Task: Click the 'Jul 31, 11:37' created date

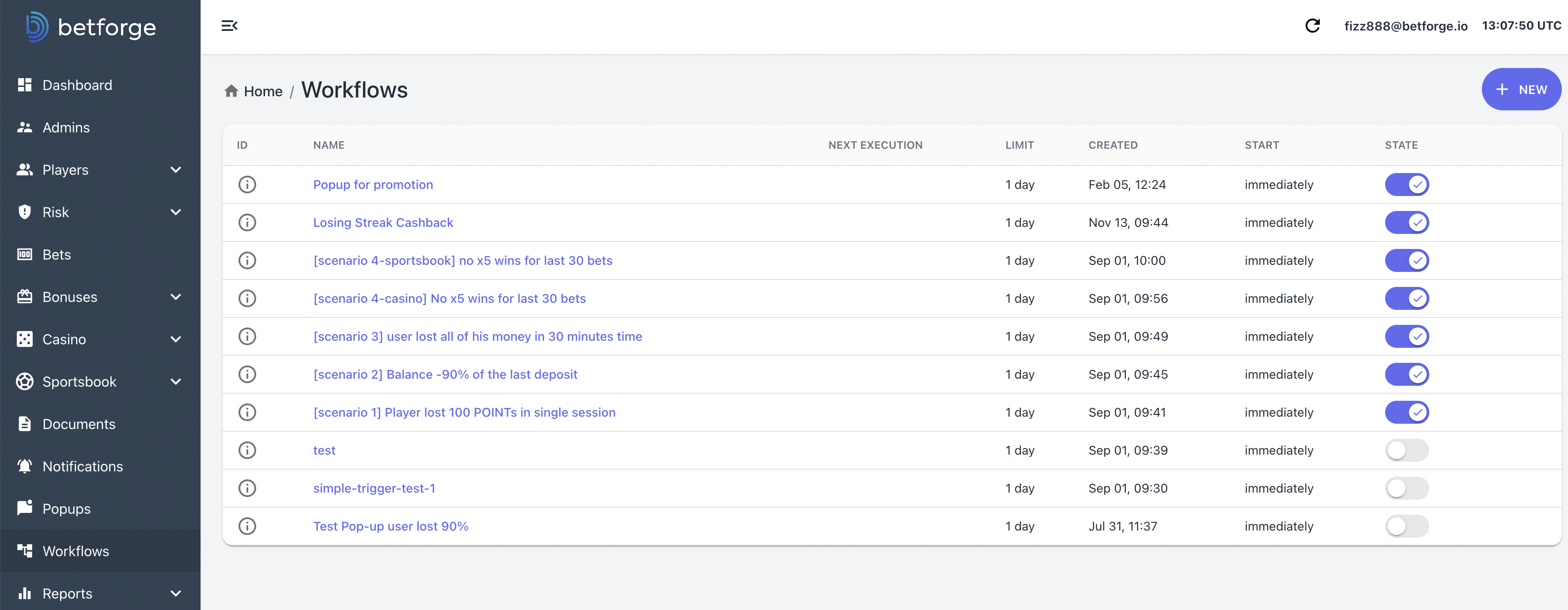Action: click(x=1122, y=526)
